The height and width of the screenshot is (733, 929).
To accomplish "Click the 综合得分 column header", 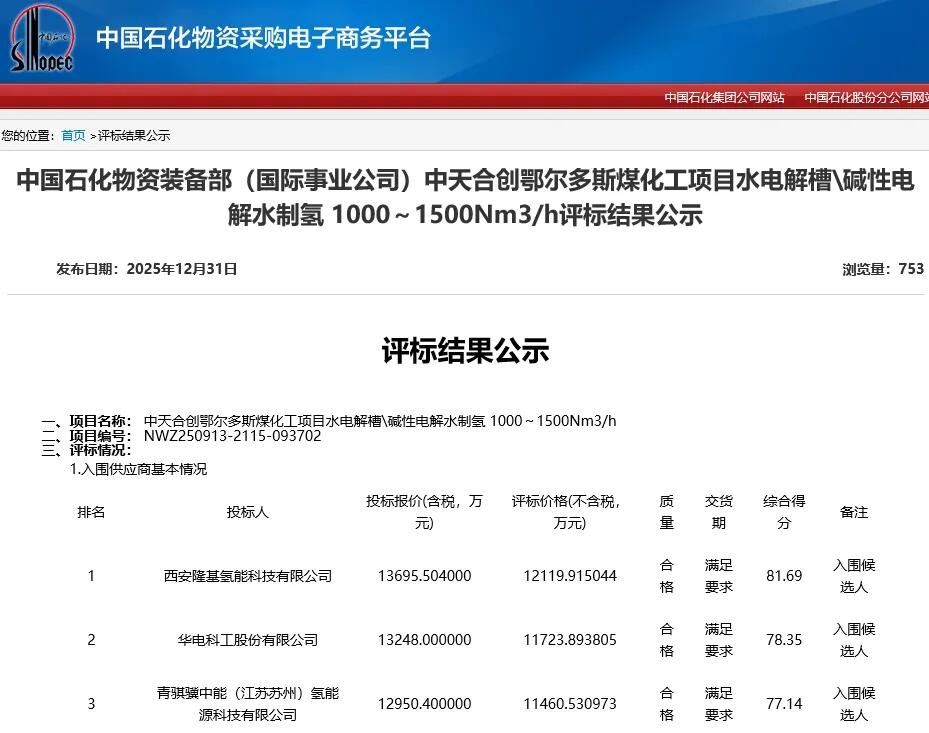I will point(784,512).
